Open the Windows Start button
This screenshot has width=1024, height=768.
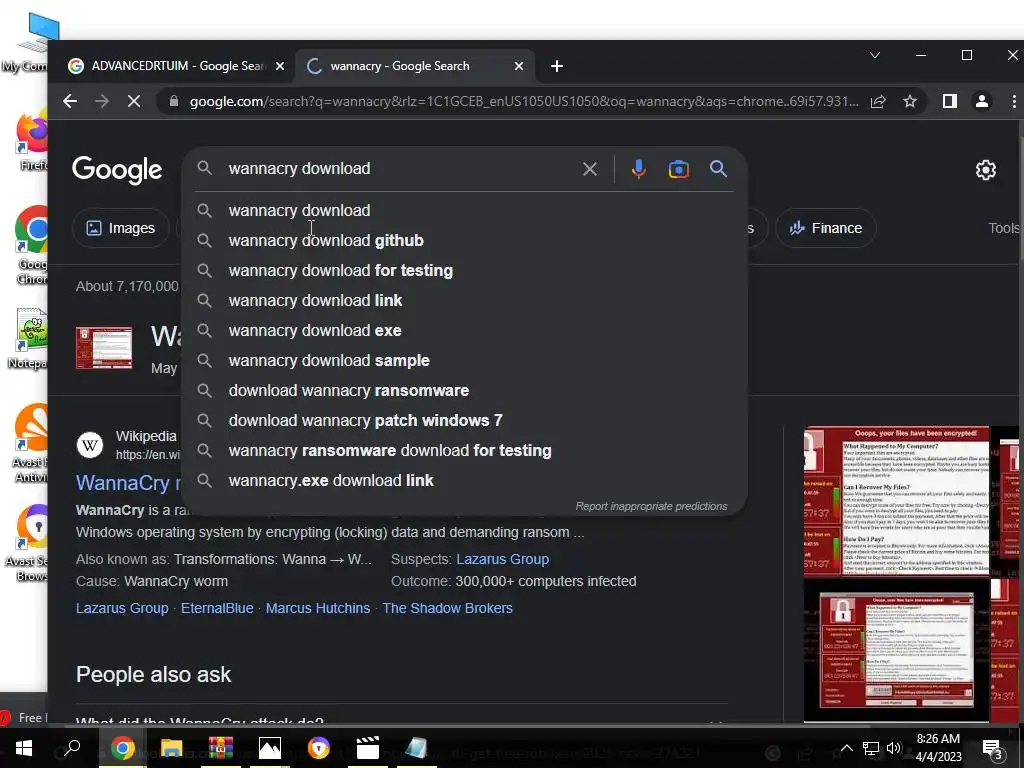[24, 748]
